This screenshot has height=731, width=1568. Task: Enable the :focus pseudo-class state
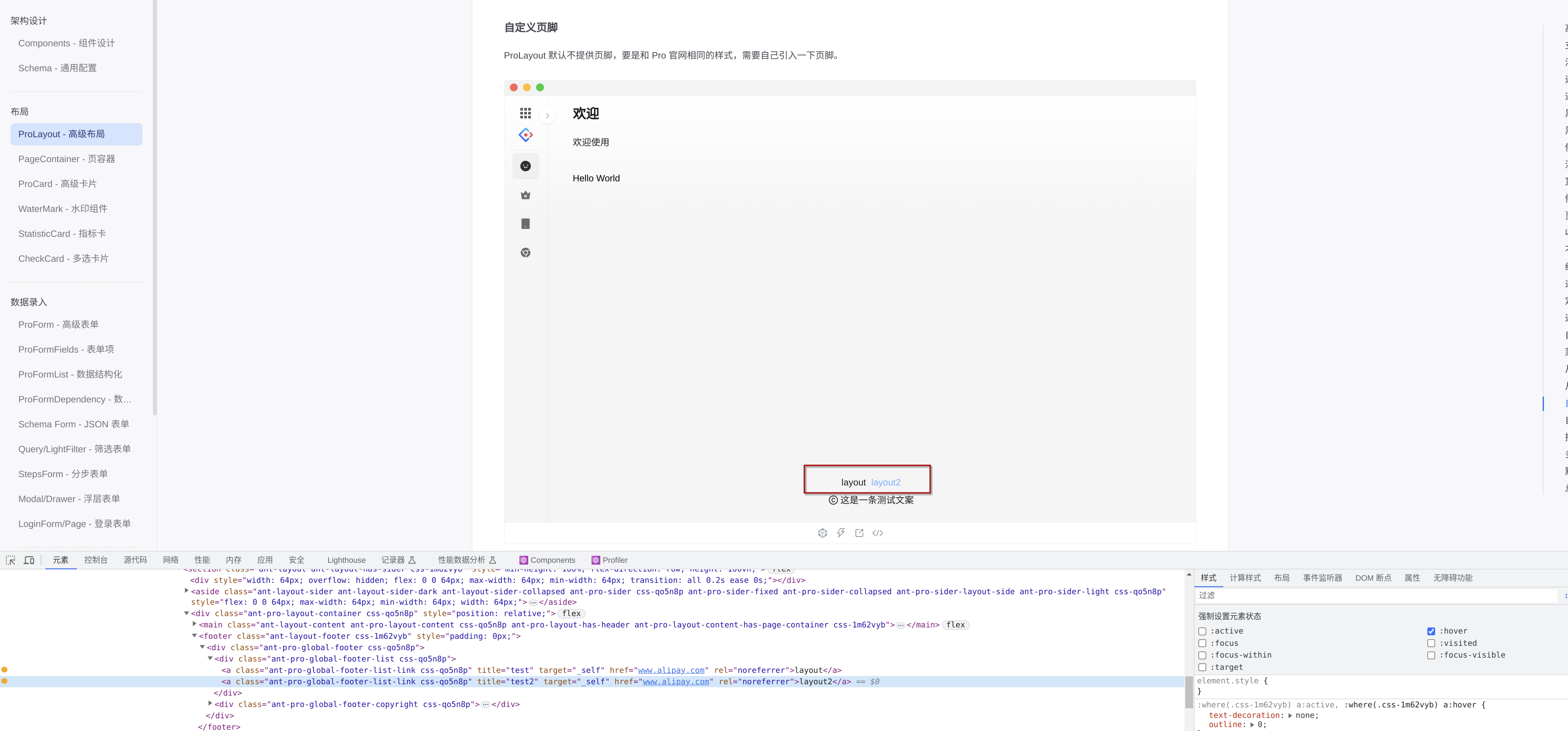click(1202, 643)
